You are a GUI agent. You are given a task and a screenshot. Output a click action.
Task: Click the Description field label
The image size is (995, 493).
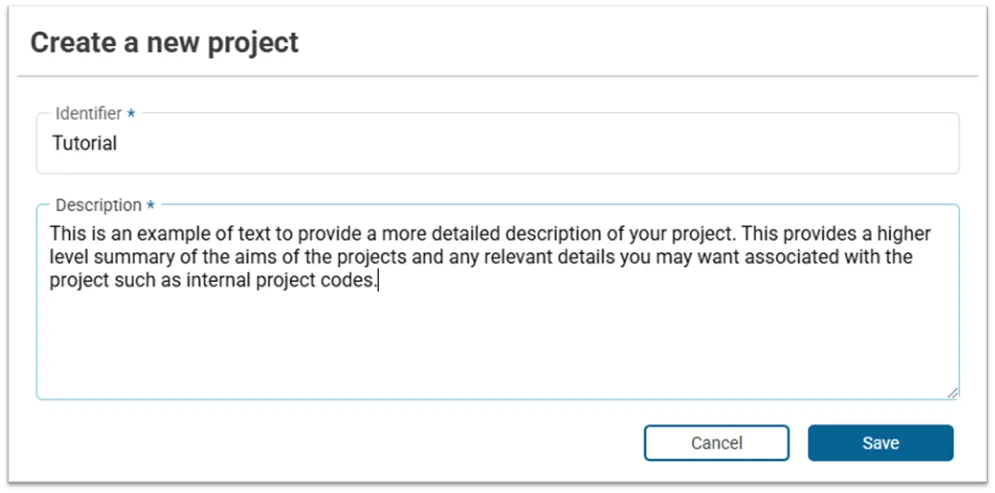tap(98, 205)
